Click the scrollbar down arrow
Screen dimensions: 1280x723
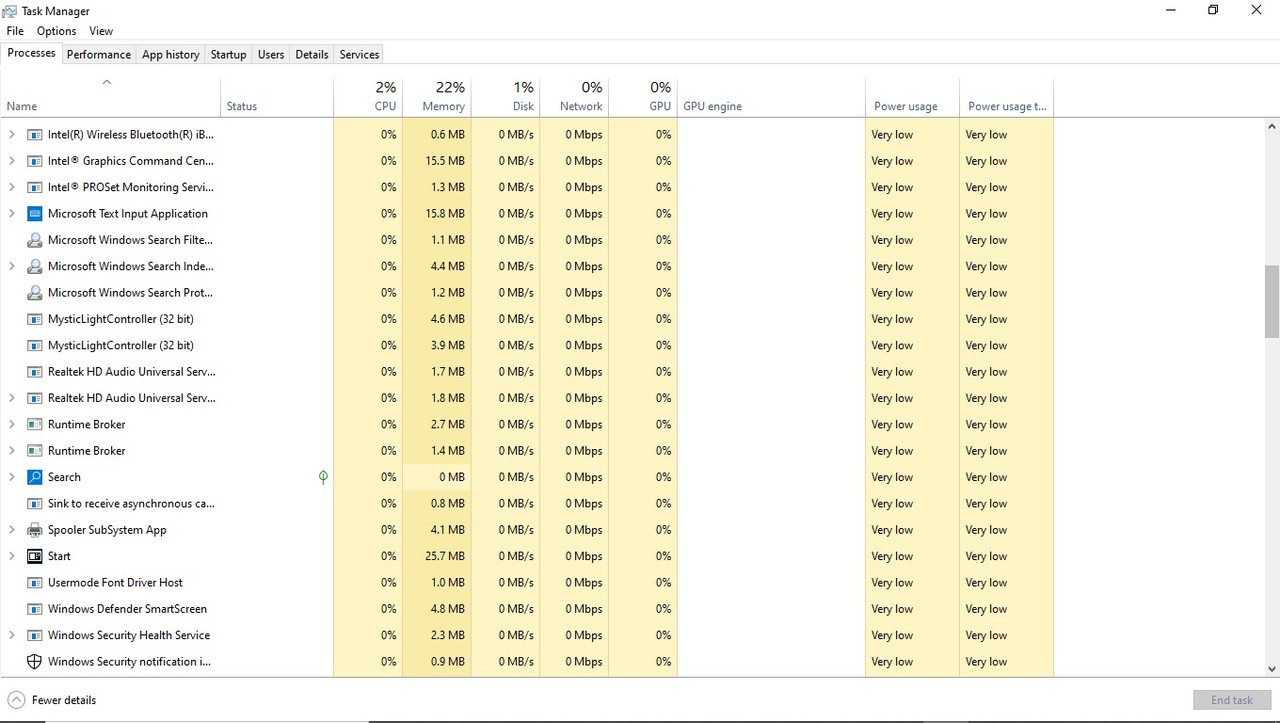1272,669
